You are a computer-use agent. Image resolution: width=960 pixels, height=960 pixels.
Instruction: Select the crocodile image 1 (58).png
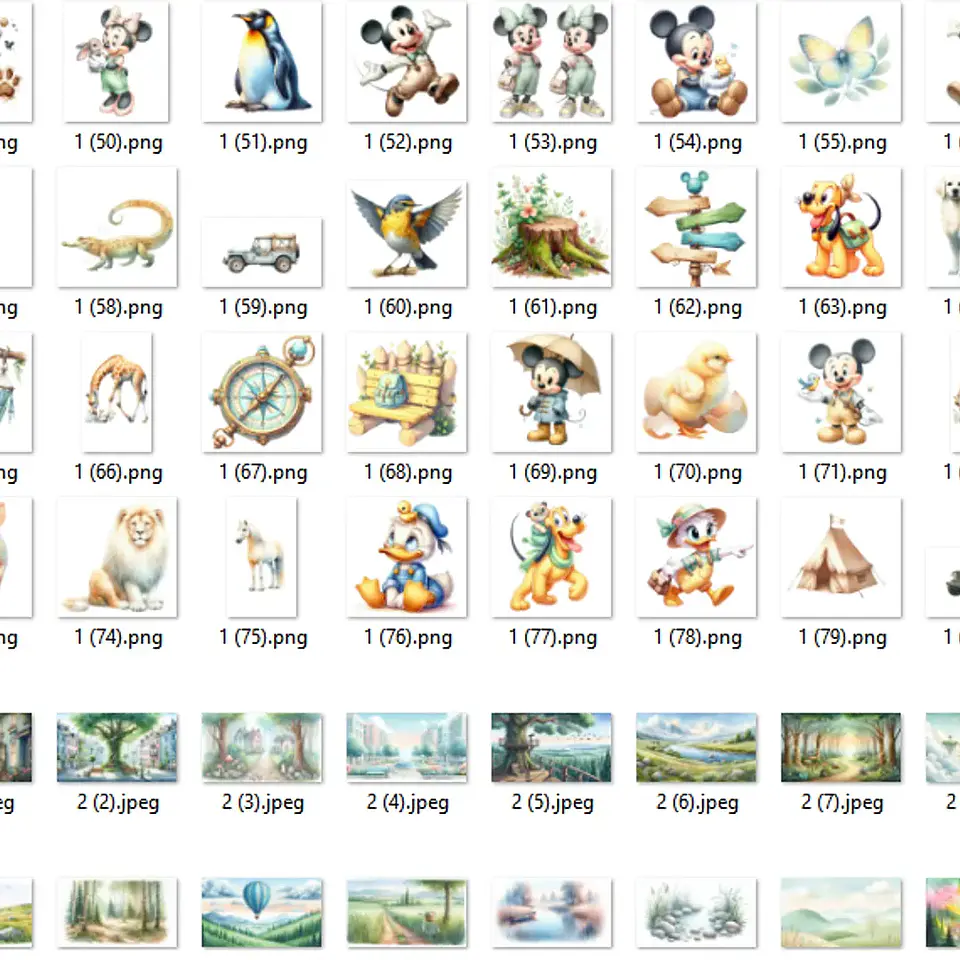pyautogui.click(x=116, y=227)
